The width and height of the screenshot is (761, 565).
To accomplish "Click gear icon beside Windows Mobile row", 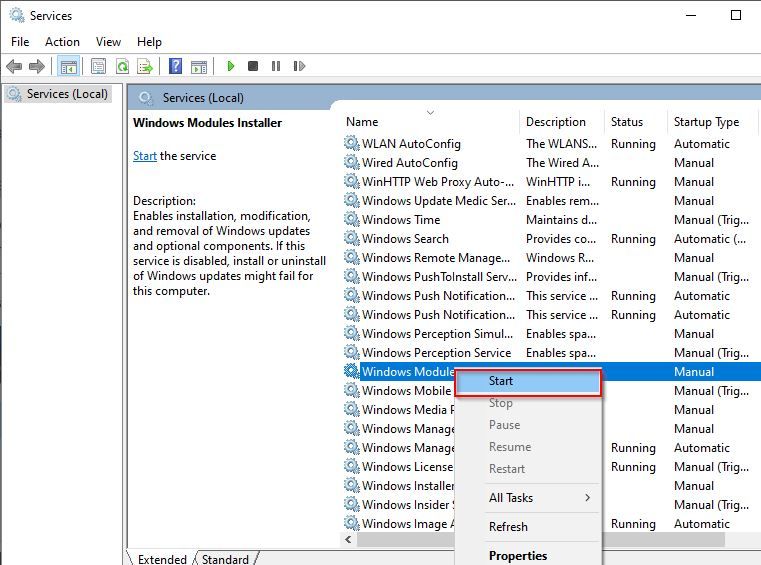I will click(351, 390).
